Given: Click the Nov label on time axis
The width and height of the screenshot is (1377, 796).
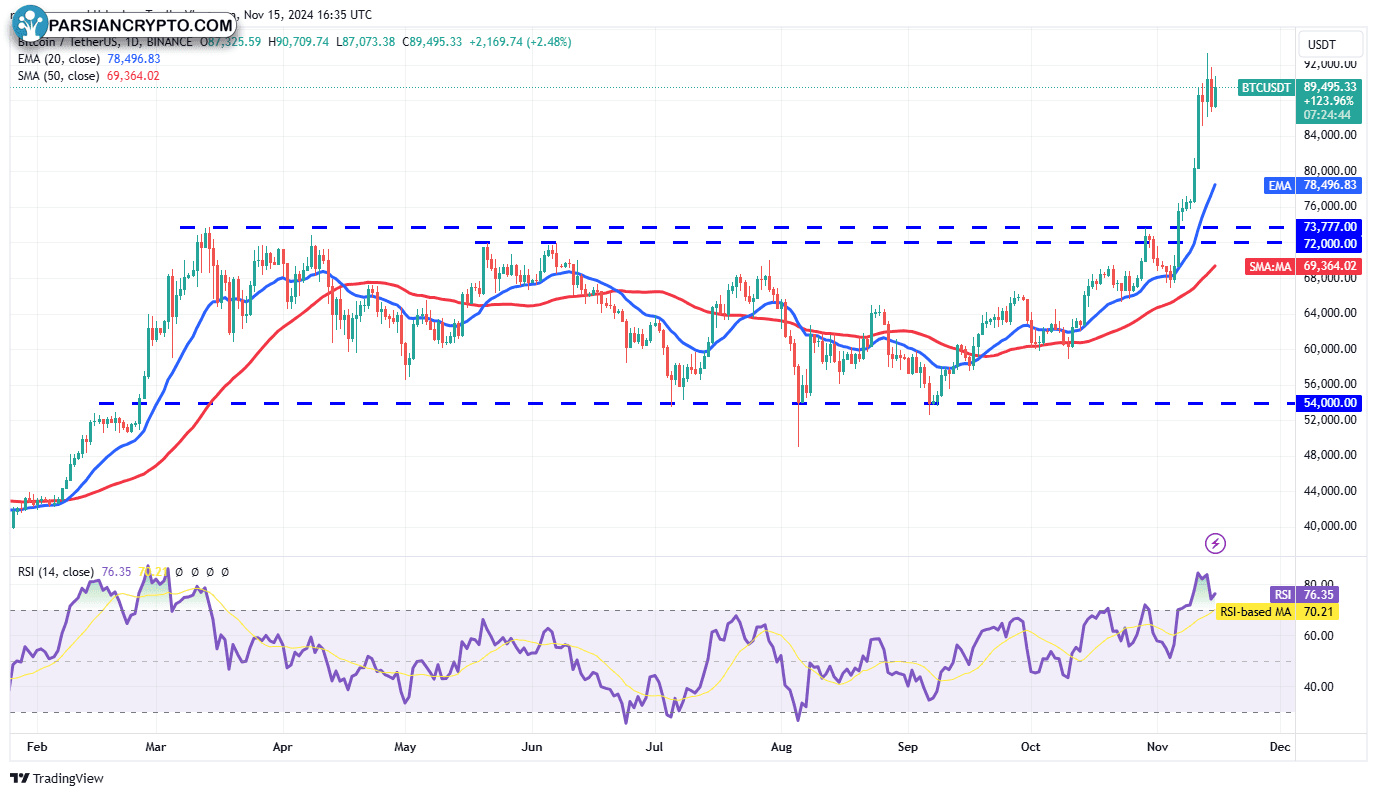Looking at the screenshot, I should point(1159,747).
